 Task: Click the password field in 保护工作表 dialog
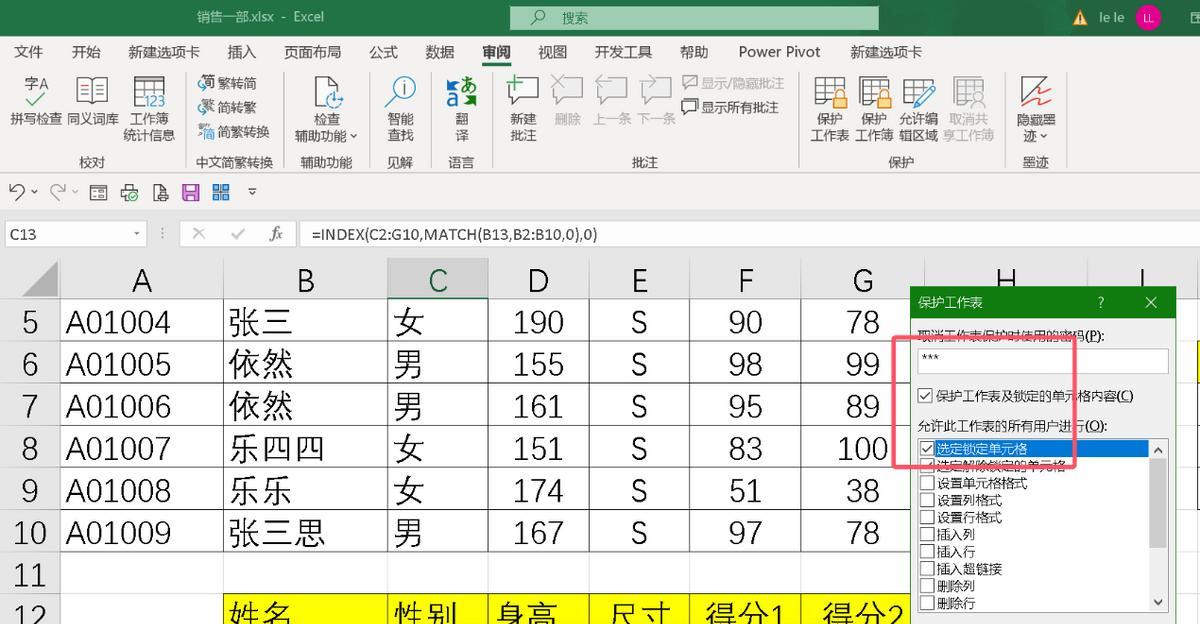(1043, 361)
